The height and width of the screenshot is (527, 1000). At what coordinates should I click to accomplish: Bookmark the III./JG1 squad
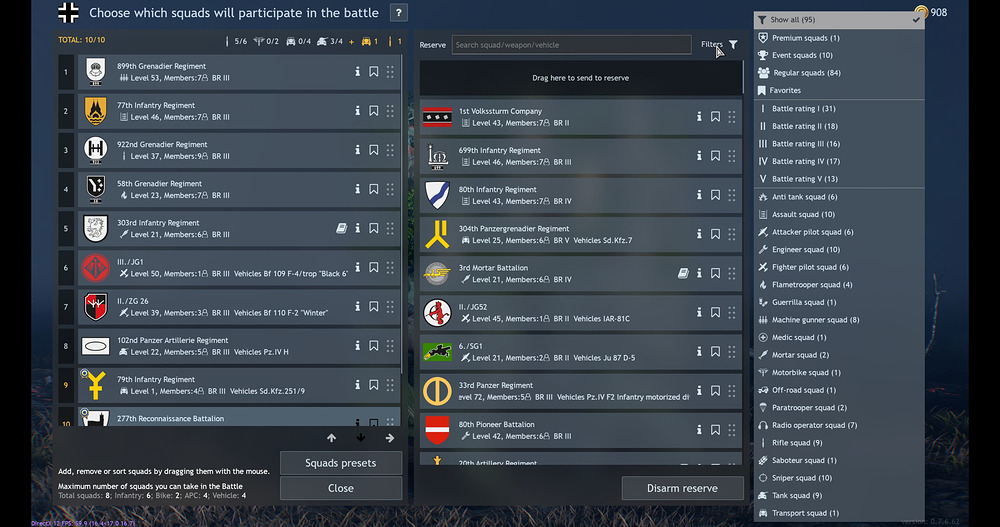click(374, 267)
